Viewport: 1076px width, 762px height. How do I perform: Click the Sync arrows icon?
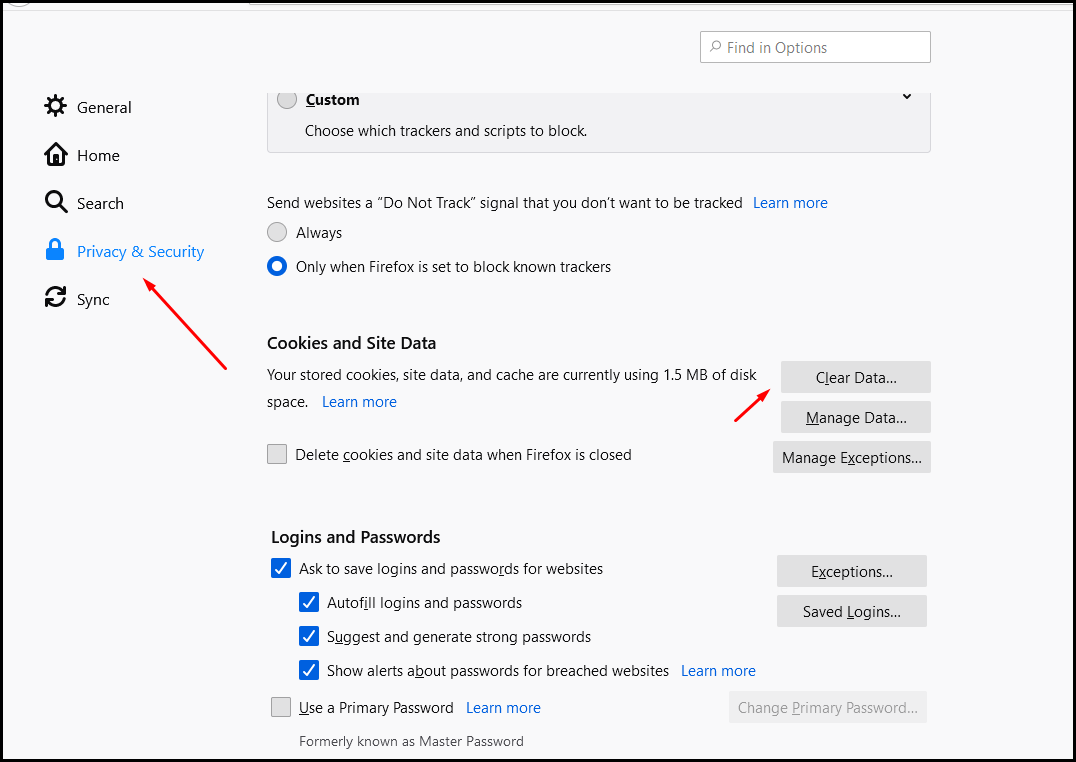(x=56, y=297)
